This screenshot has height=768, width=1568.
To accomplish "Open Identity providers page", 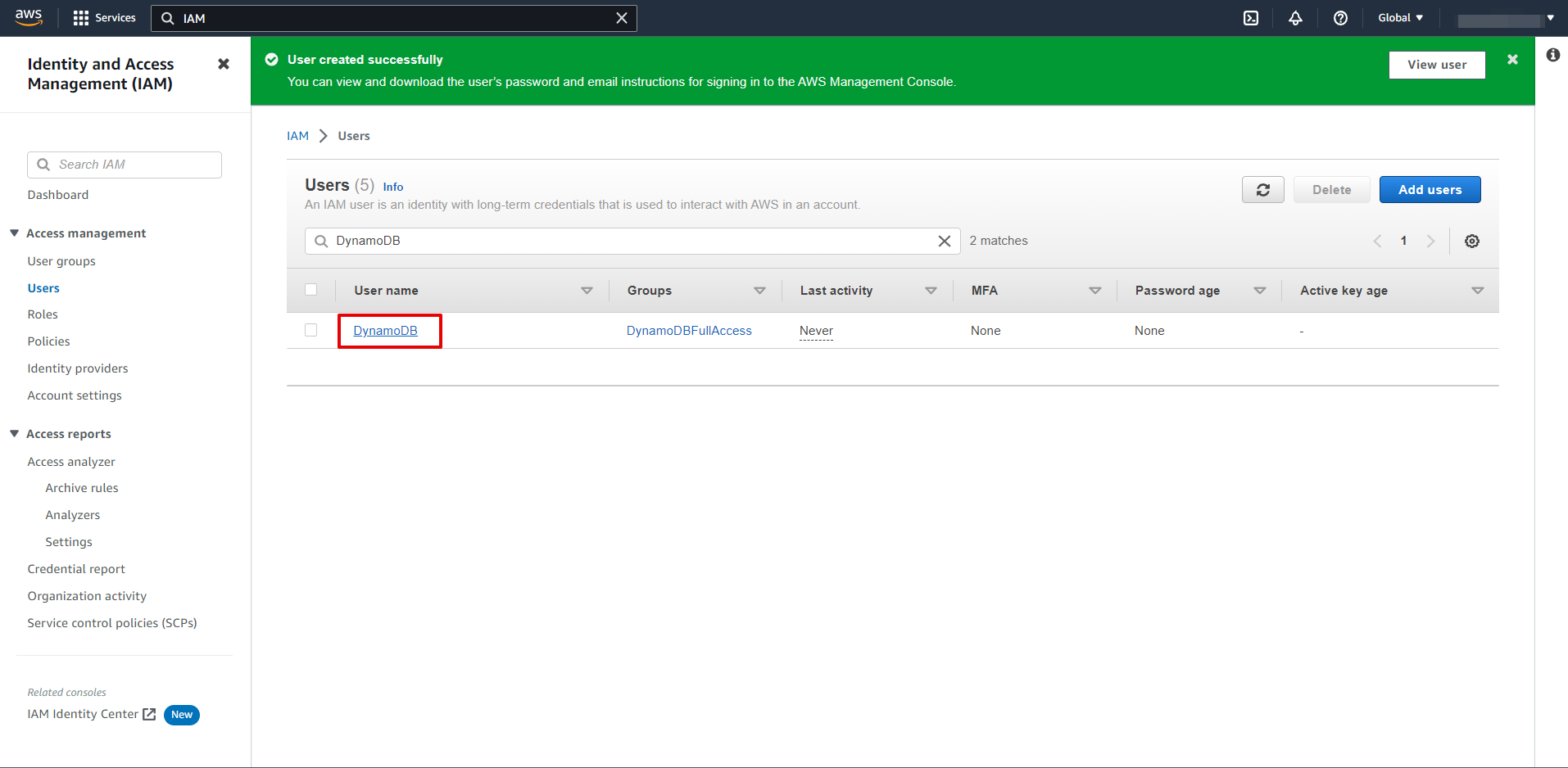I will click(x=78, y=368).
